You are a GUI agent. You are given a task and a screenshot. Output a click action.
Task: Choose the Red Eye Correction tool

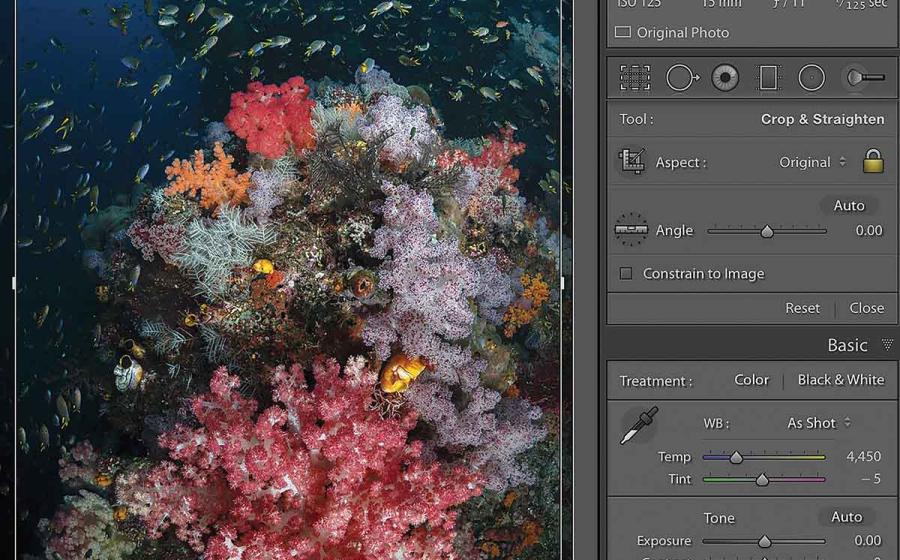pos(725,77)
